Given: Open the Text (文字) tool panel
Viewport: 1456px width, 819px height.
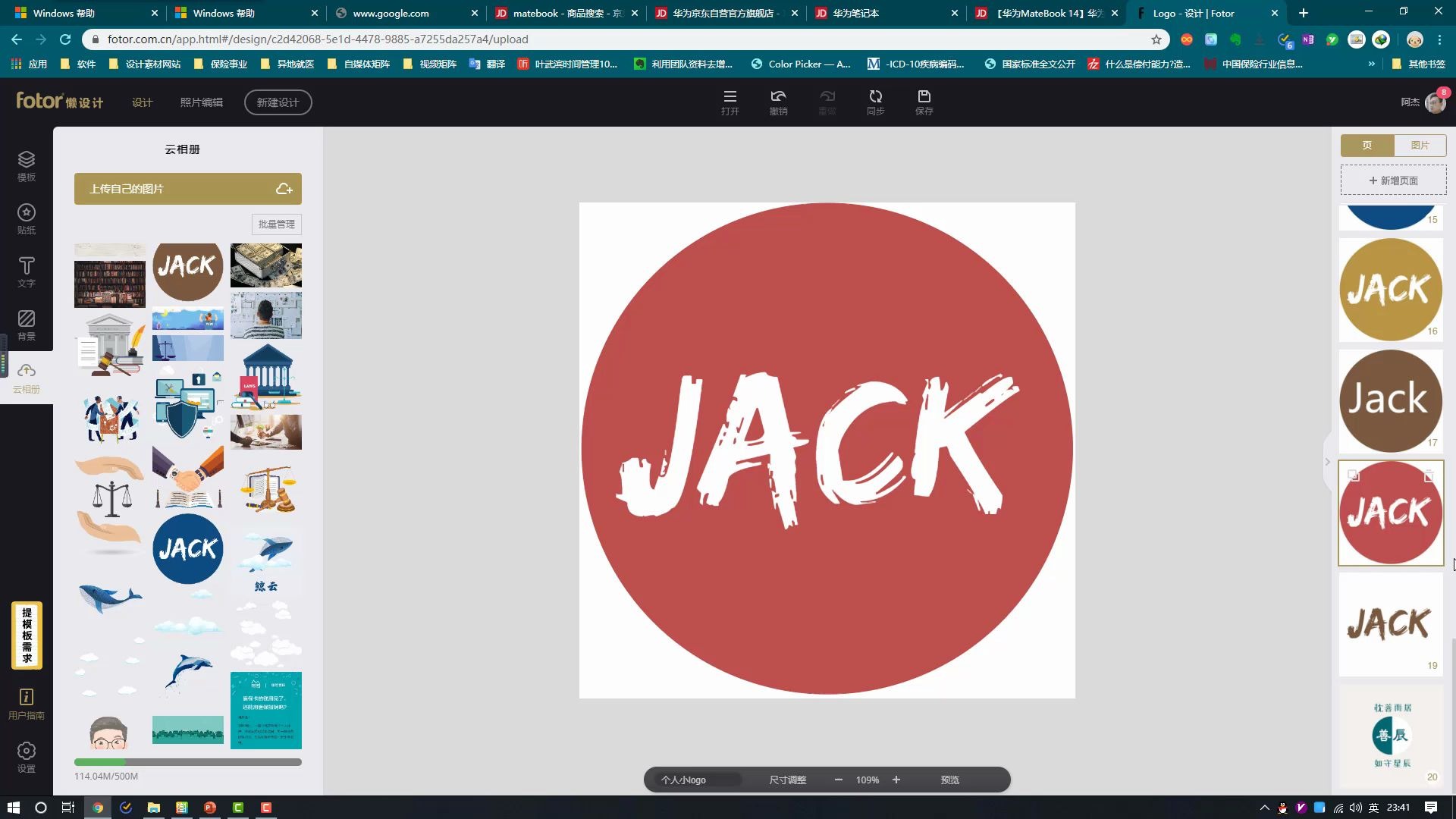Looking at the screenshot, I should pos(27,272).
